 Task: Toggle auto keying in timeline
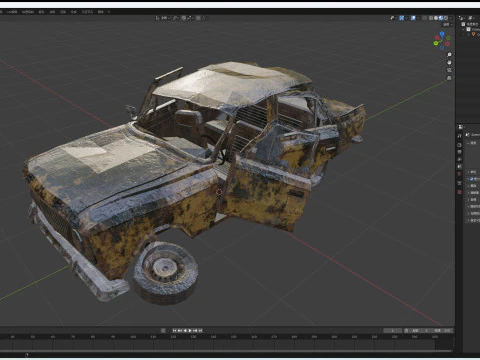click(x=163, y=330)
